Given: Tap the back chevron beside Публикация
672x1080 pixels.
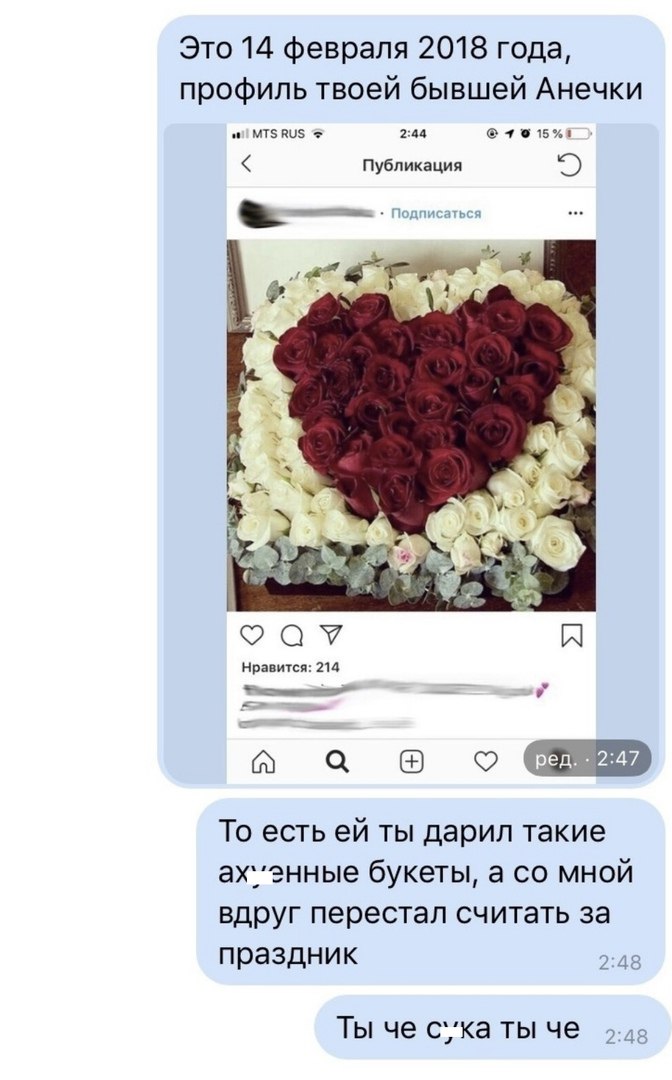Looking at the screenshot, I should click(x=246, y=164).
